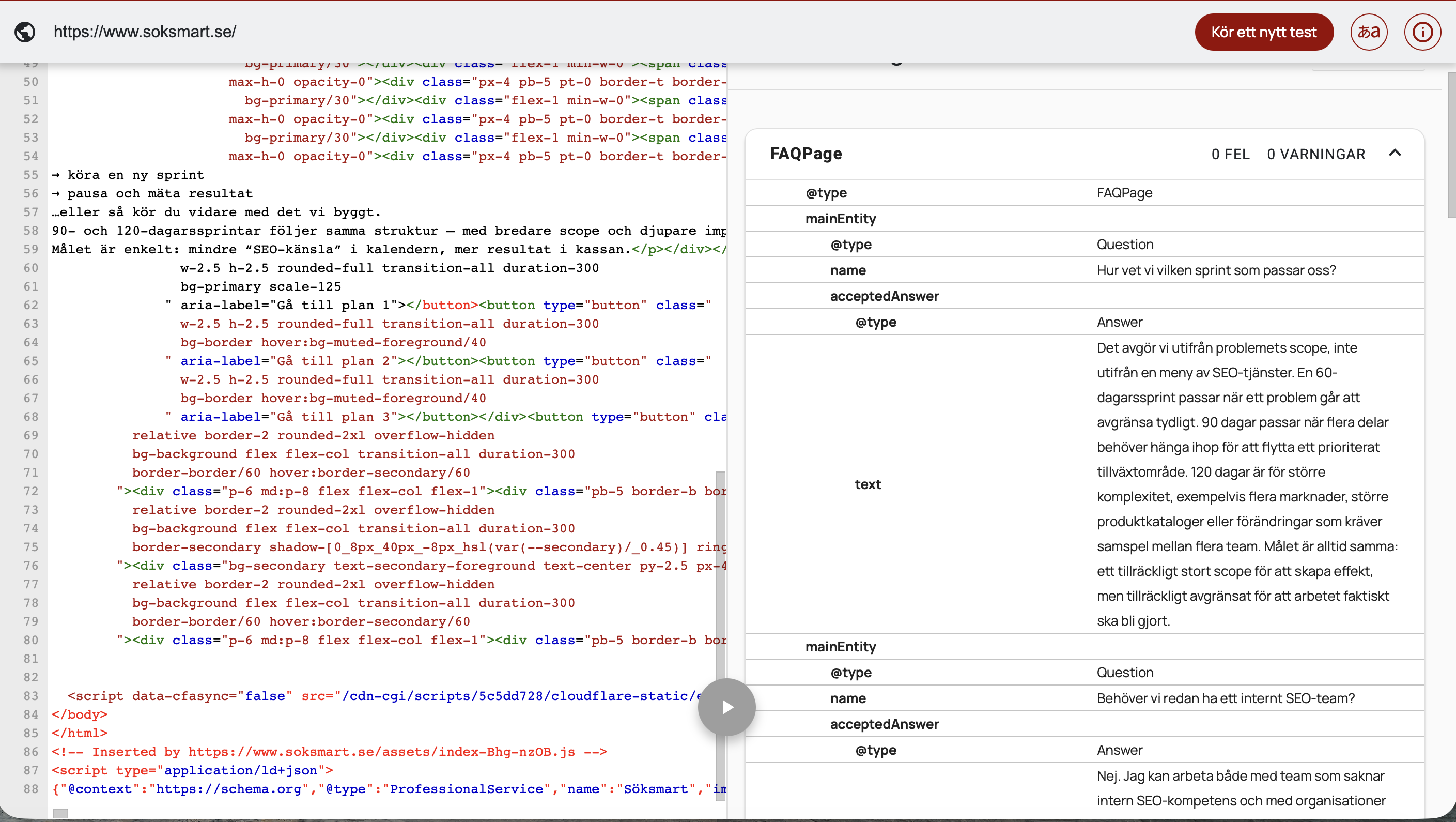Click the answer text starting 'Nej. Jag kan arbeta'

1241,788
